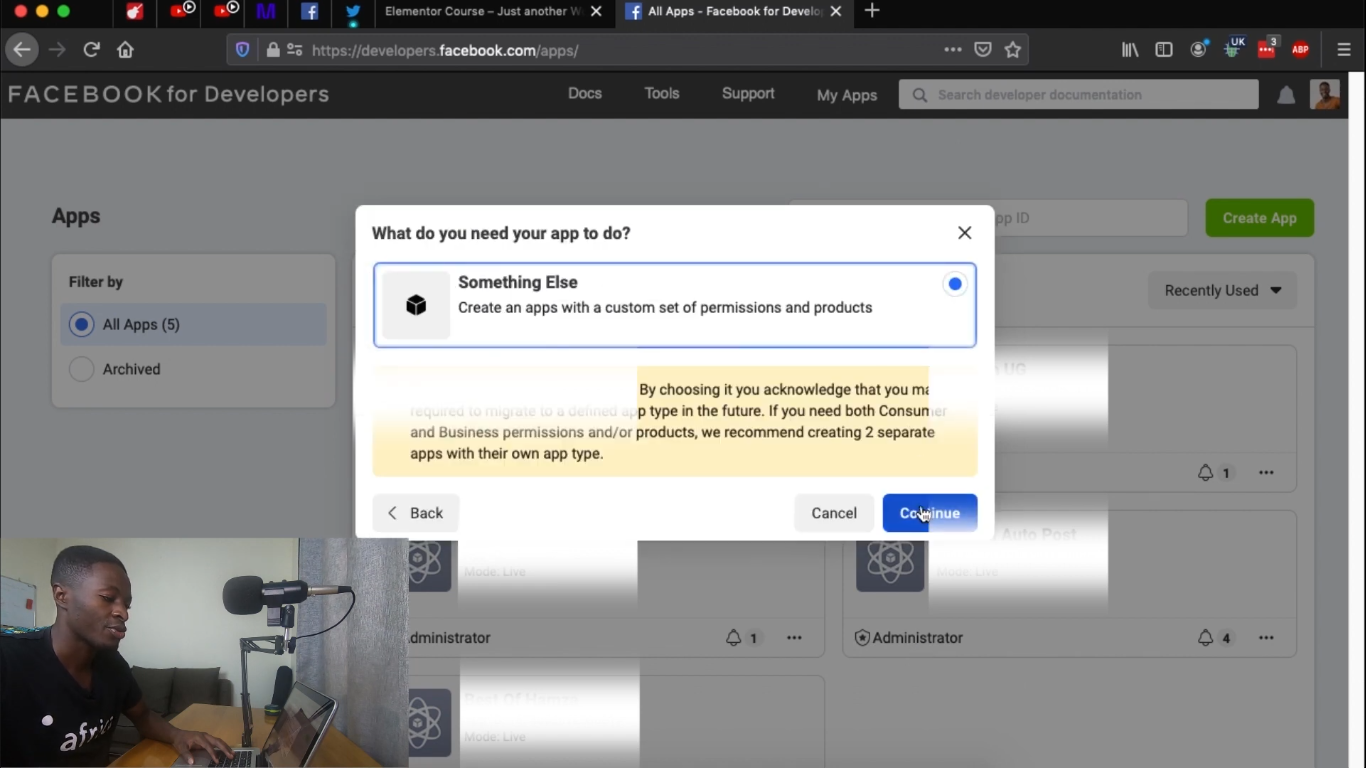The width and height of the screenshot is (1366, 768).
Task: Select the Something Else radio button
Action: click(x=955, y=284)
